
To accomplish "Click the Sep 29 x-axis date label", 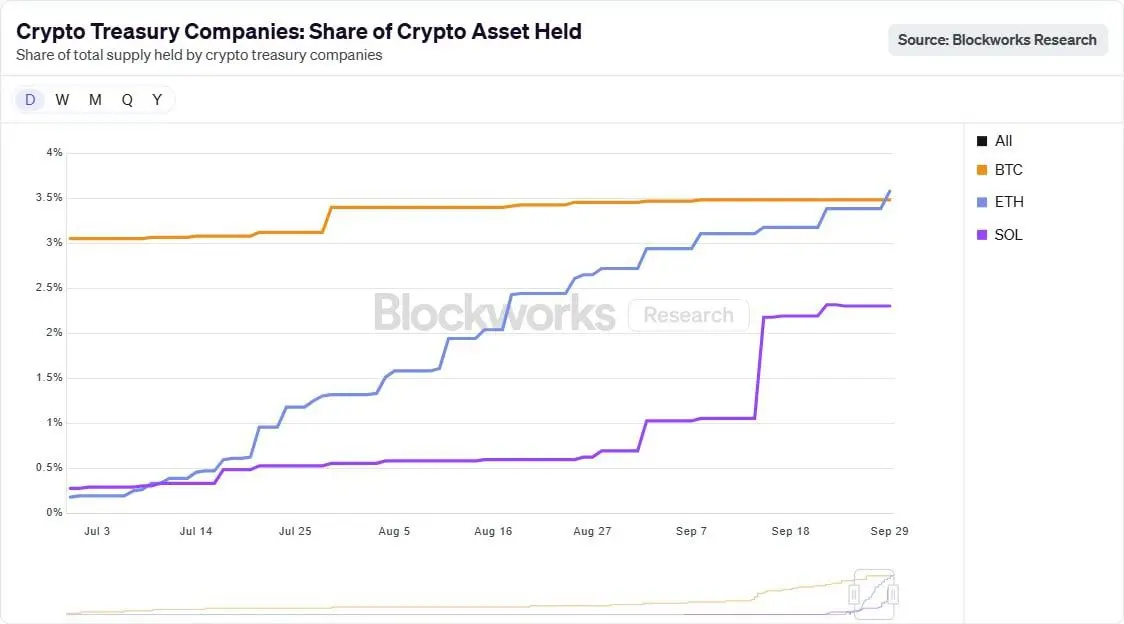I will click(x=889, y=531).
